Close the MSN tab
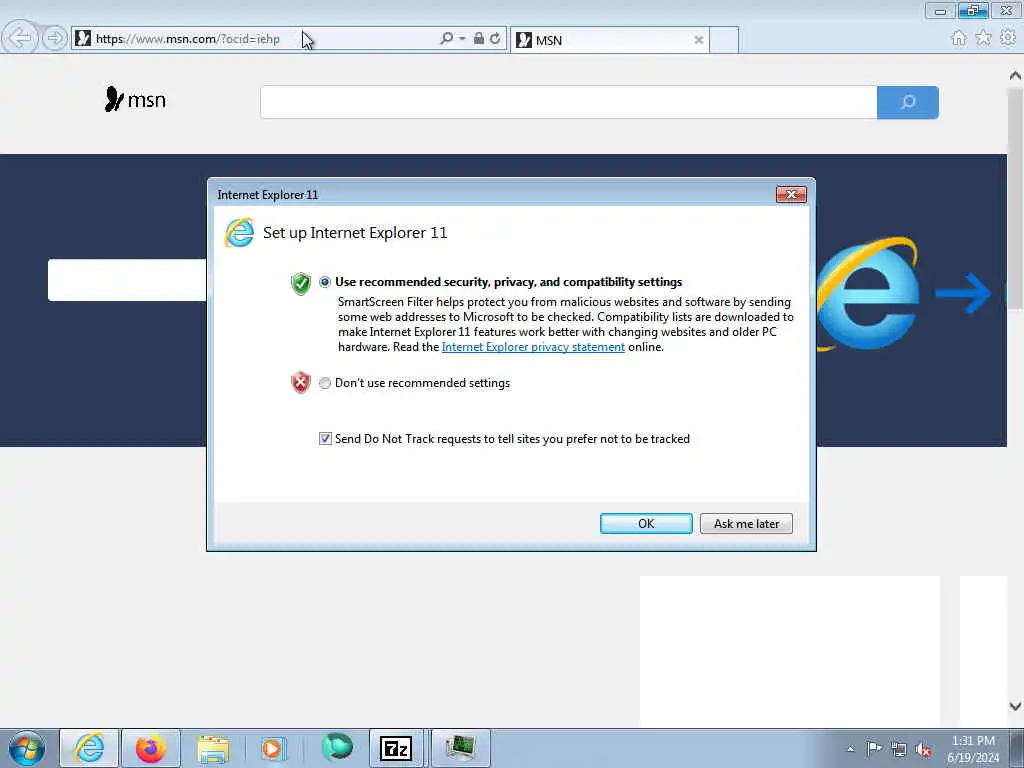 [699, 40]
